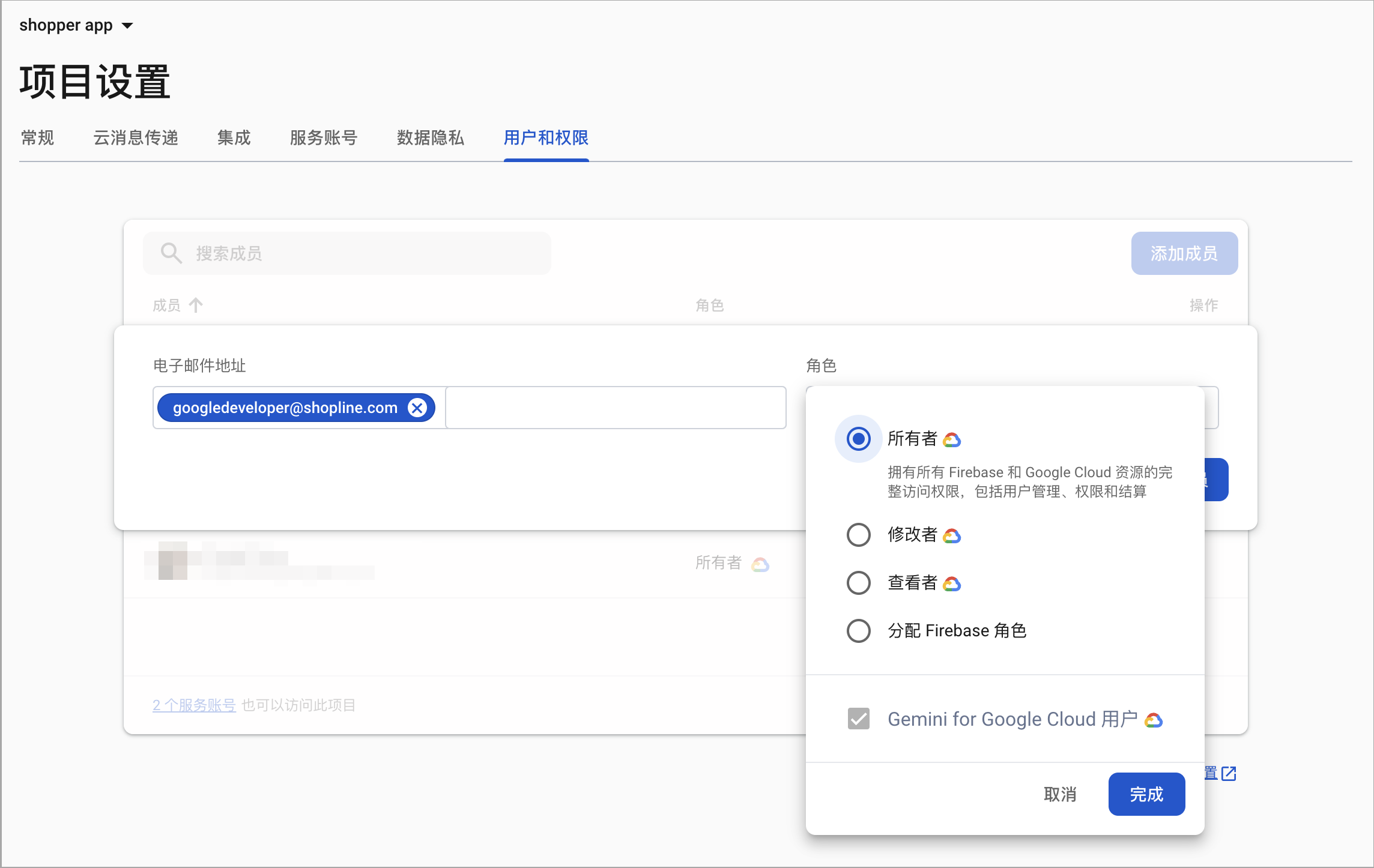Click the 取消 button

[x=1060, y=794]
